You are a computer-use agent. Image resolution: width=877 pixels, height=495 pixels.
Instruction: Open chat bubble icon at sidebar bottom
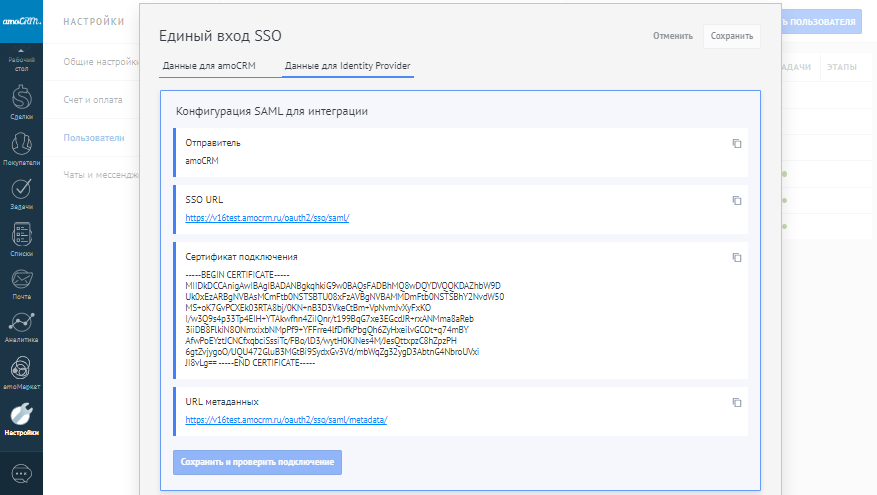point(21,472)
